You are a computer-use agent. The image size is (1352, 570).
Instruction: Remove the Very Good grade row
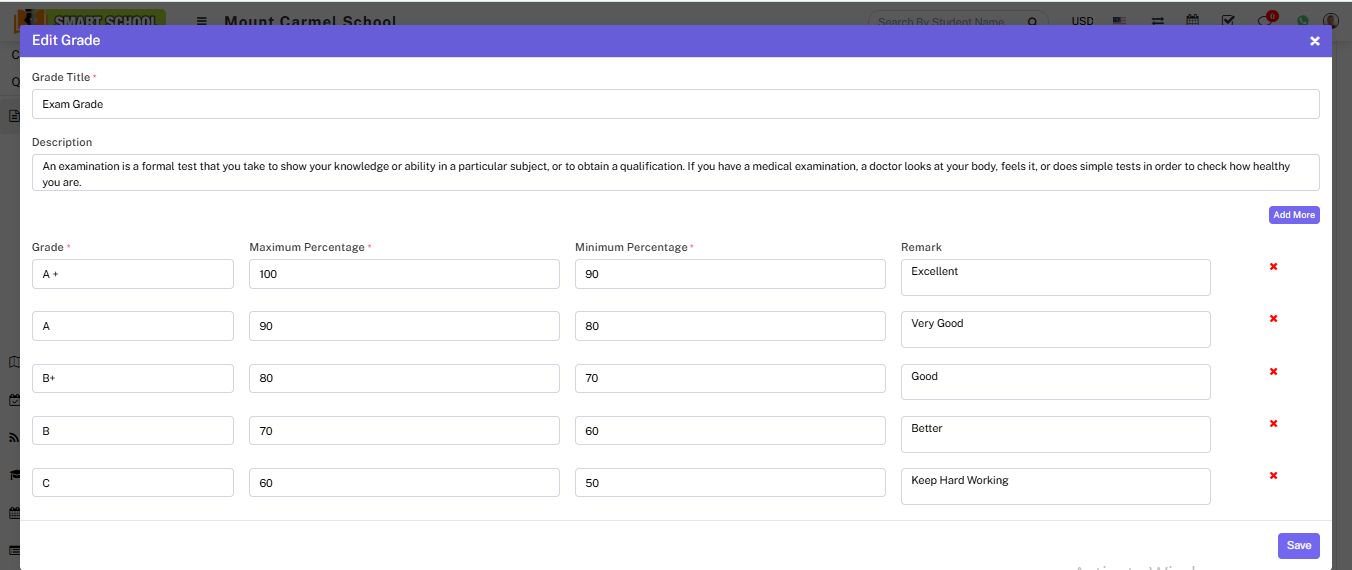1273,319
